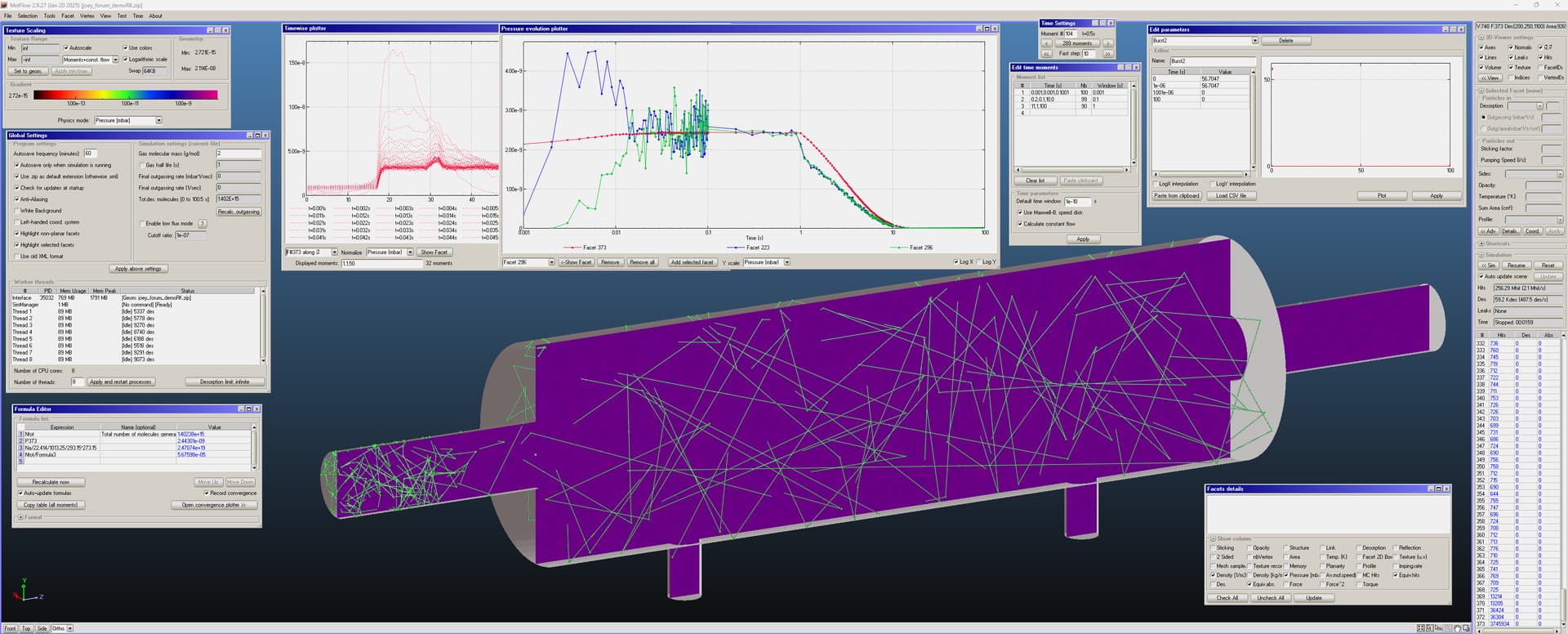Click the fast step forward double-arrow button
Viewport: 1568px width, 634px height.
[x=1108, y=54]
